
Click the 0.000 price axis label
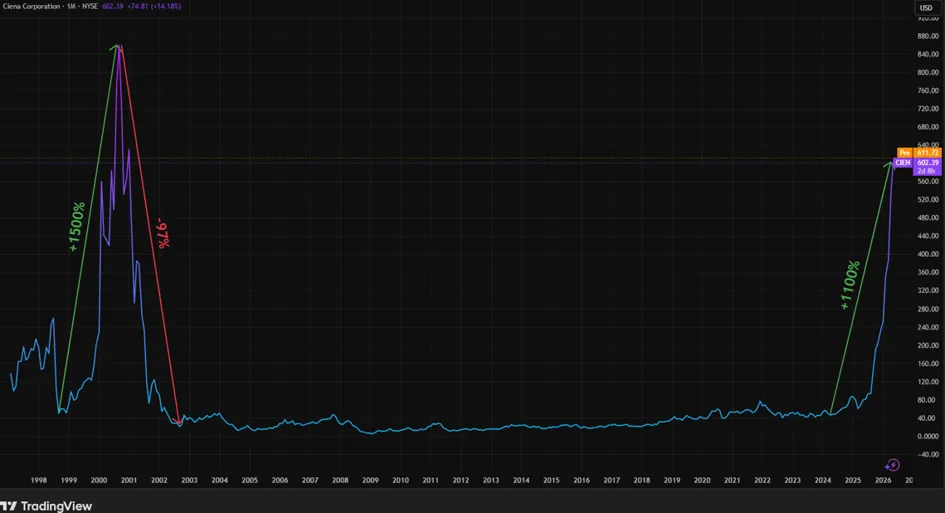point(929,436)
